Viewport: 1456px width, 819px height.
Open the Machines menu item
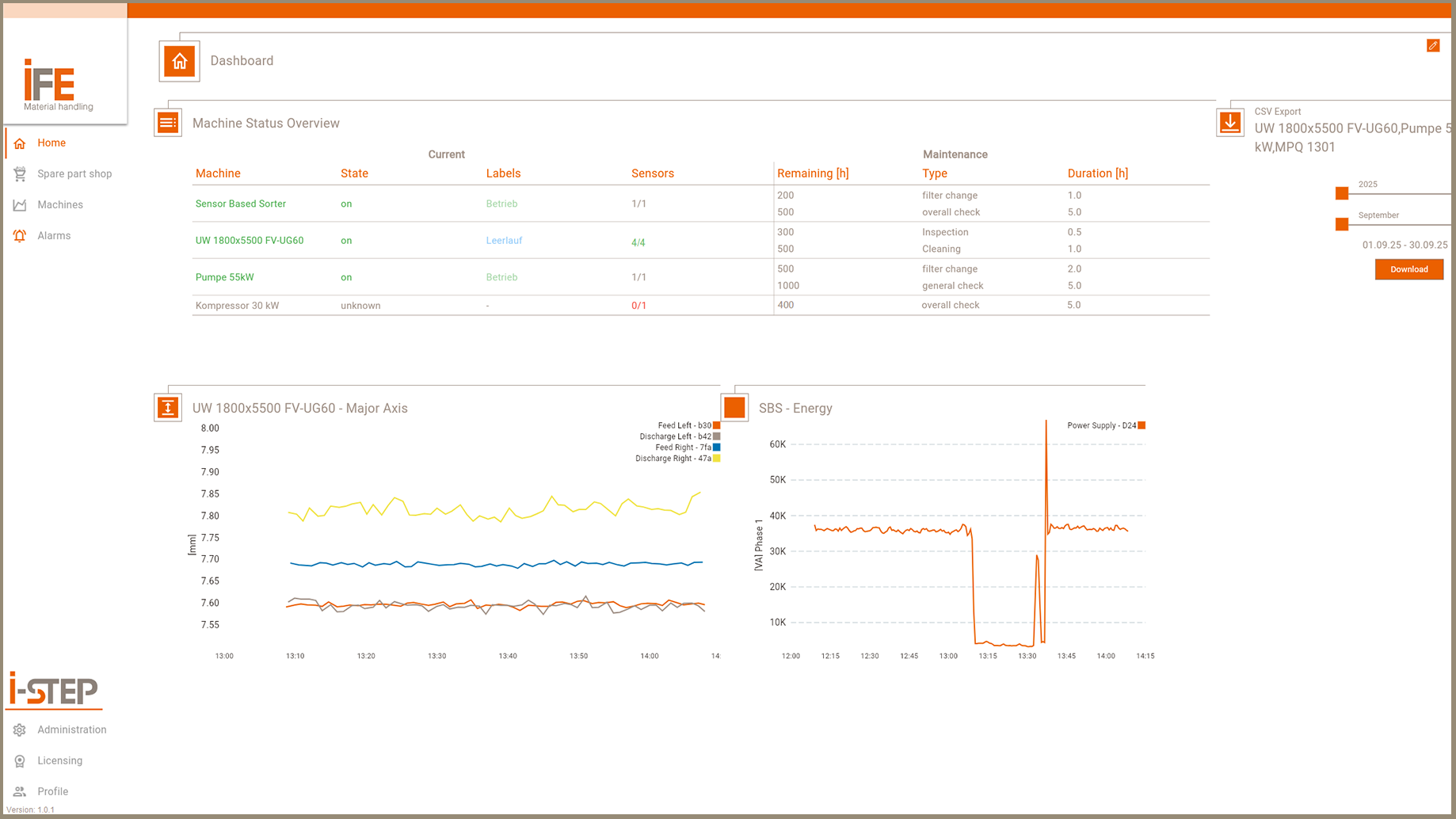coord(59,205)
